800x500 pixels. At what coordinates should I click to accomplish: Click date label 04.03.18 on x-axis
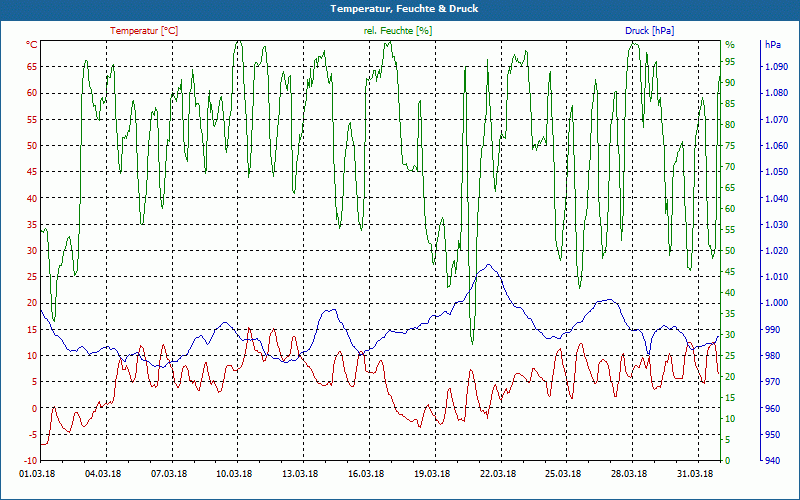103,473
